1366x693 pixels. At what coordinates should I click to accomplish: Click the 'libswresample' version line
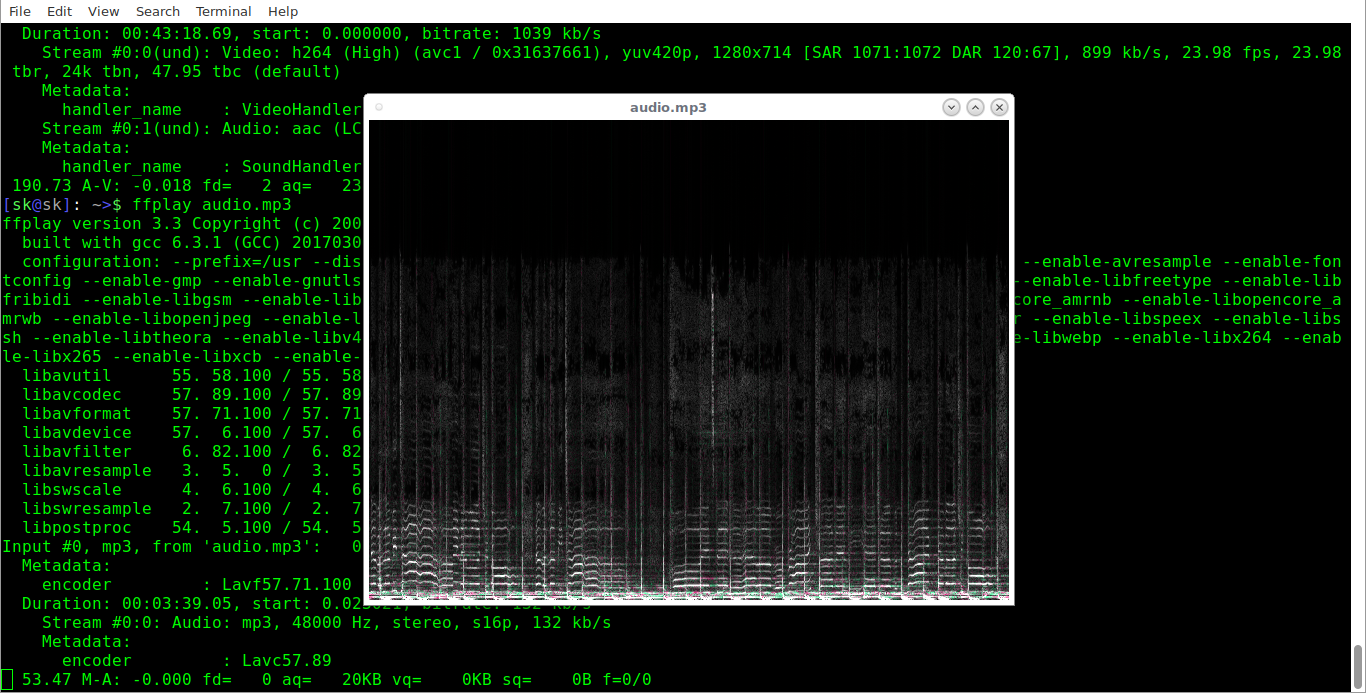pos(192,508)
